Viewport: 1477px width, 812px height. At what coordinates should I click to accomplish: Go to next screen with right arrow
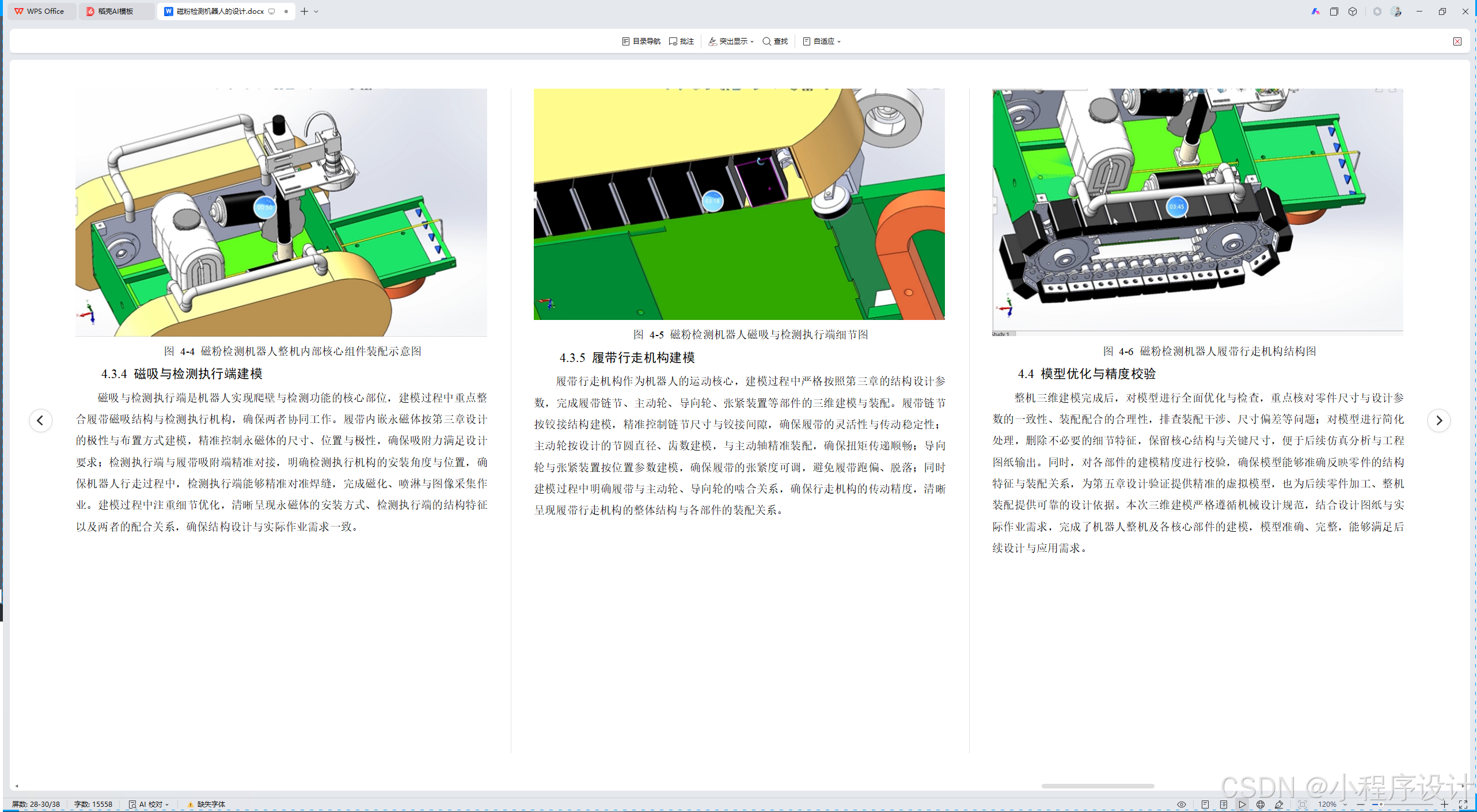click(1438, 421)
